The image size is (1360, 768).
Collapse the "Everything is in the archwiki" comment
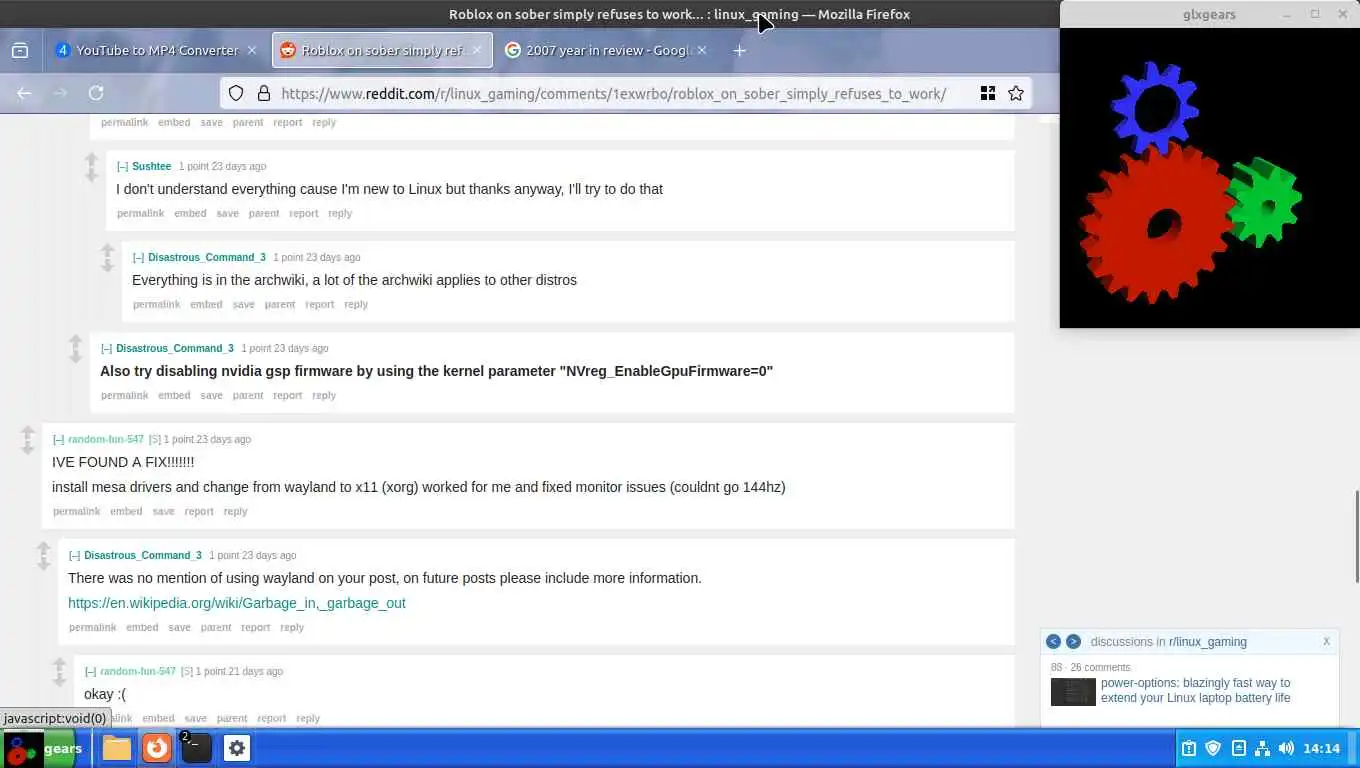[138, 258]
